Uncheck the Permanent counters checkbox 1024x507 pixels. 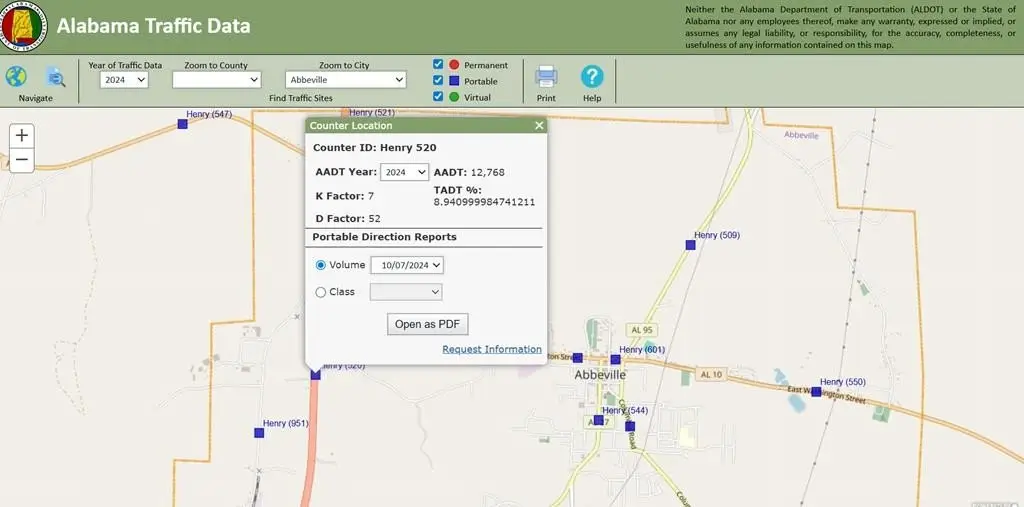pos(438,65)
